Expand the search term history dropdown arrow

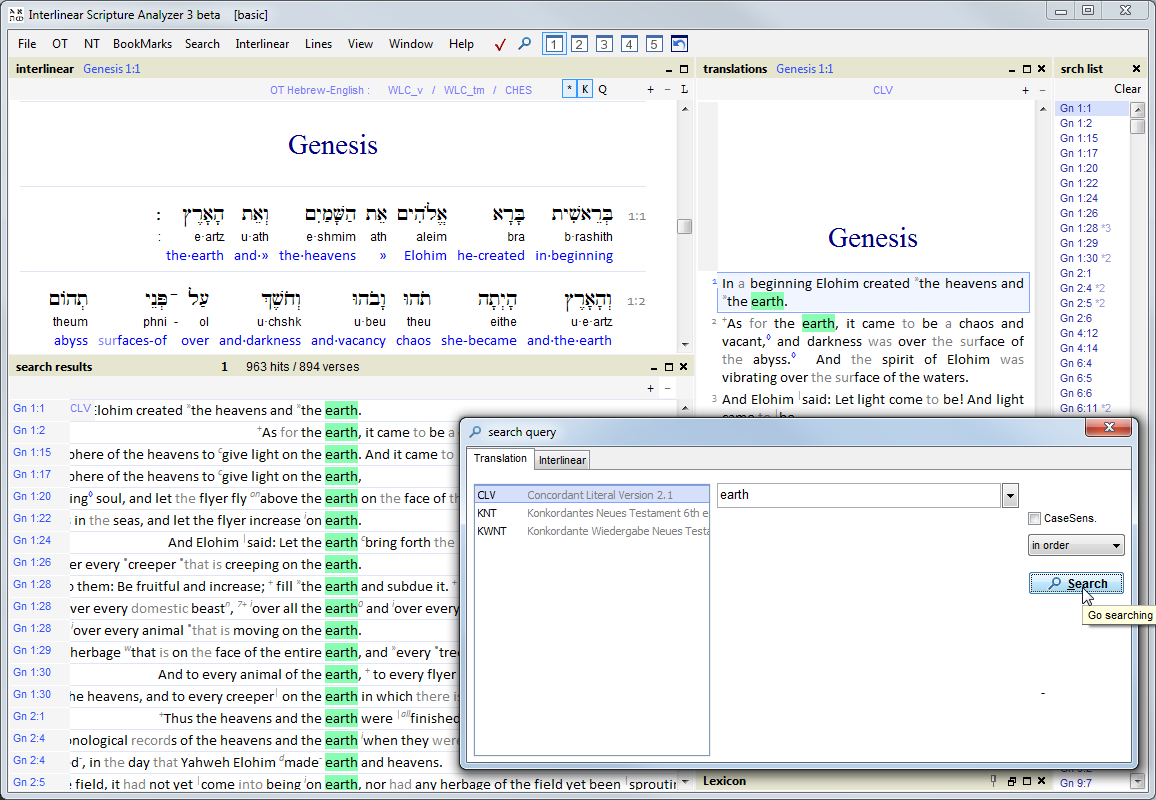(x=1010, y=495)
